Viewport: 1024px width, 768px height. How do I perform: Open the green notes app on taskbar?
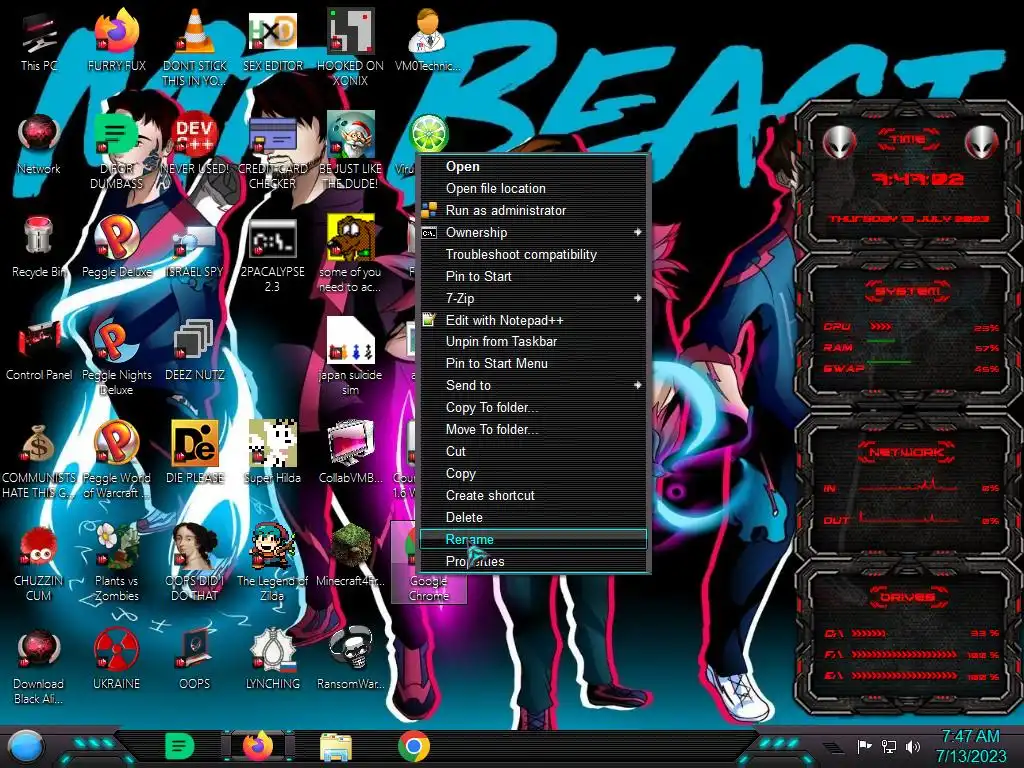point(179,746)
